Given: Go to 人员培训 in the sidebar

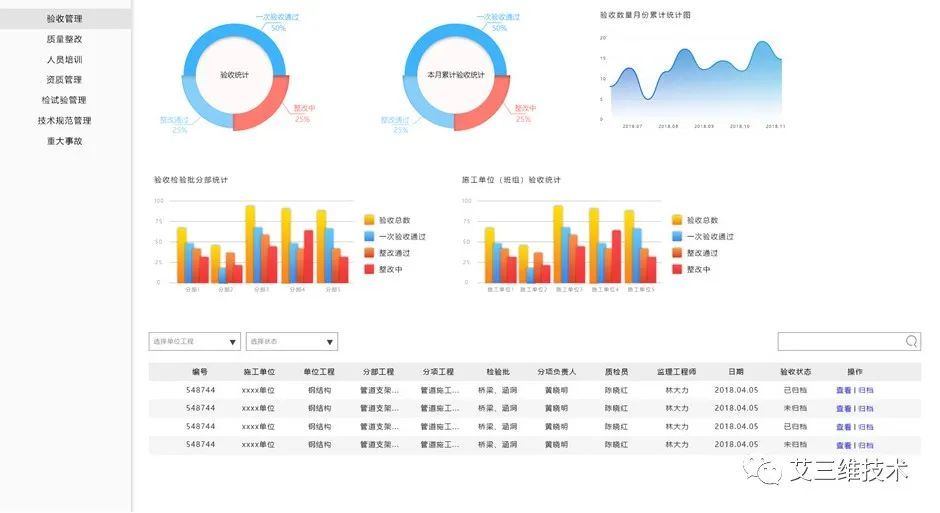Looking at the screenshot, I should (x=65, y=60).
